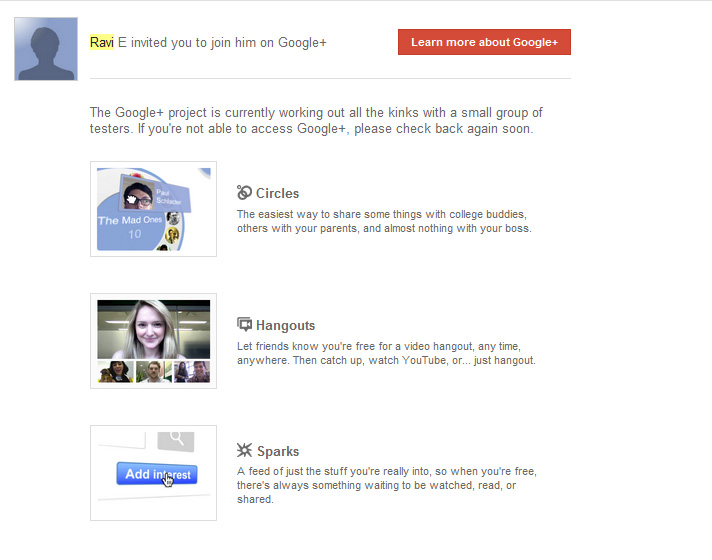The width and height of the screenshot is (712, 560).
Task: Click the Circles heading text
Action: pyautogui.click(x=277, y=193)
